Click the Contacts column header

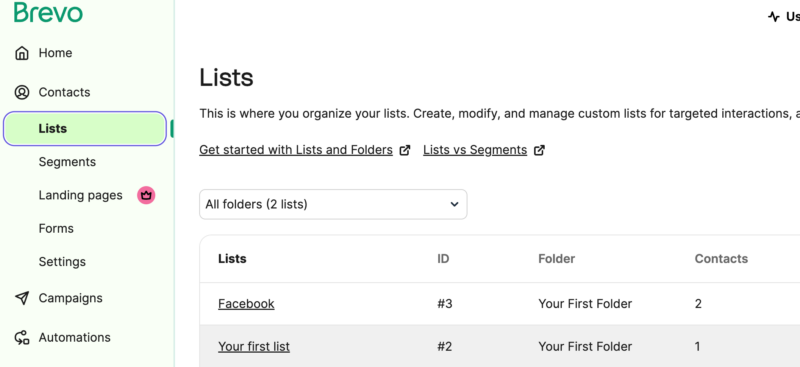(721, 259)
